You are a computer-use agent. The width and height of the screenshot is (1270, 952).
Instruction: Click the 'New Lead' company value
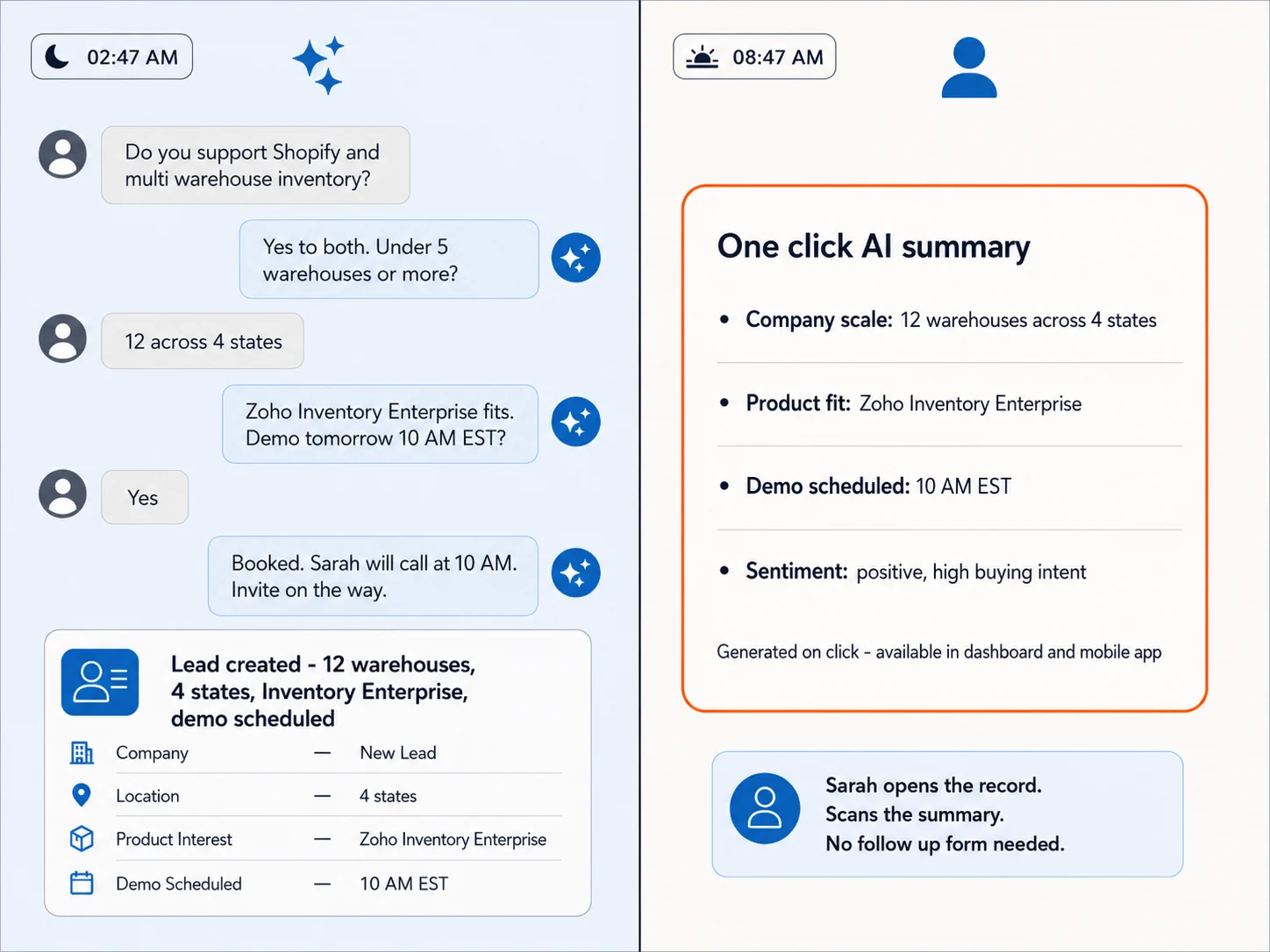click(x=398, y=753)
